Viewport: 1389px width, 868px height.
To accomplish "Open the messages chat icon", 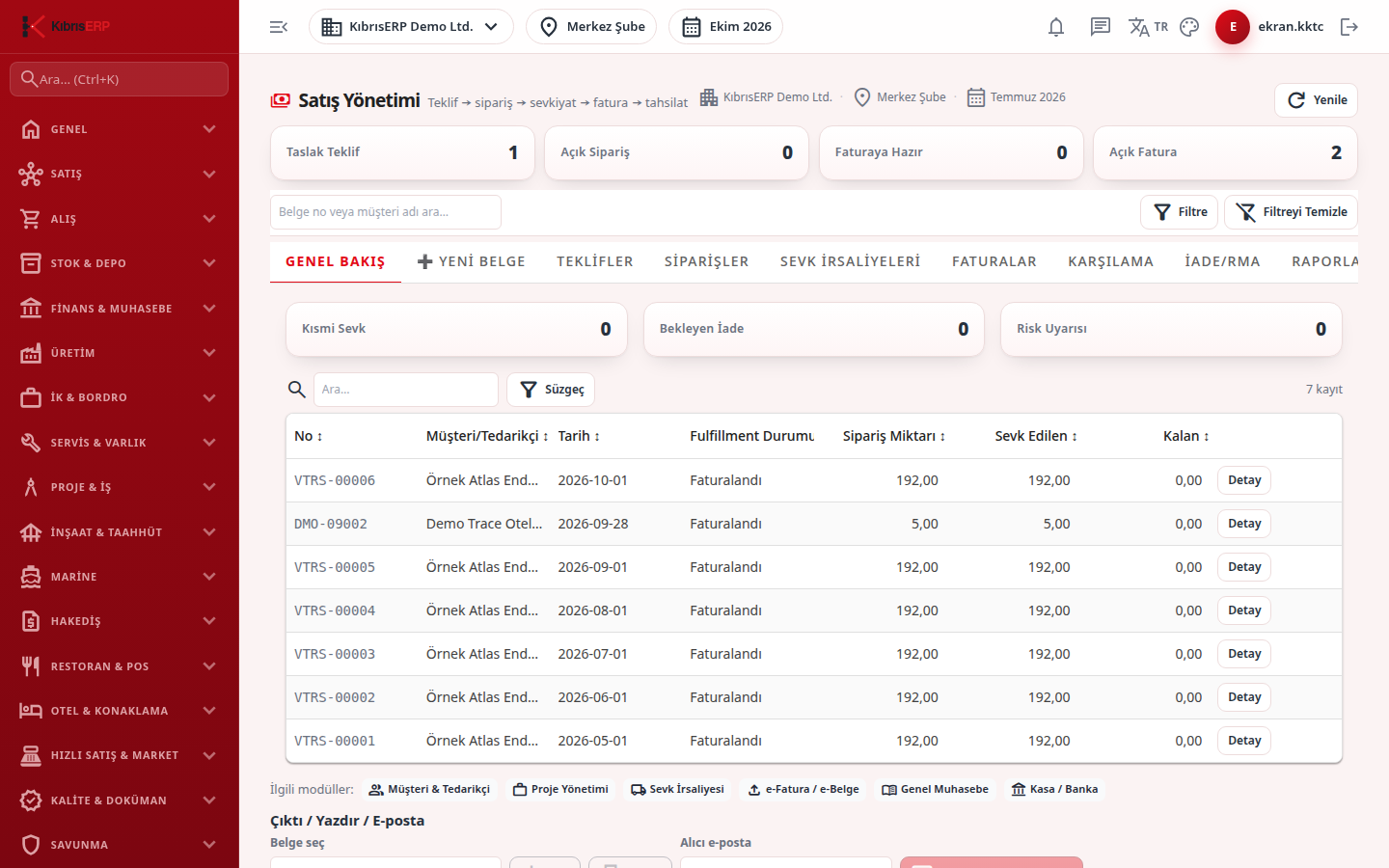I will coord(1101,27).
